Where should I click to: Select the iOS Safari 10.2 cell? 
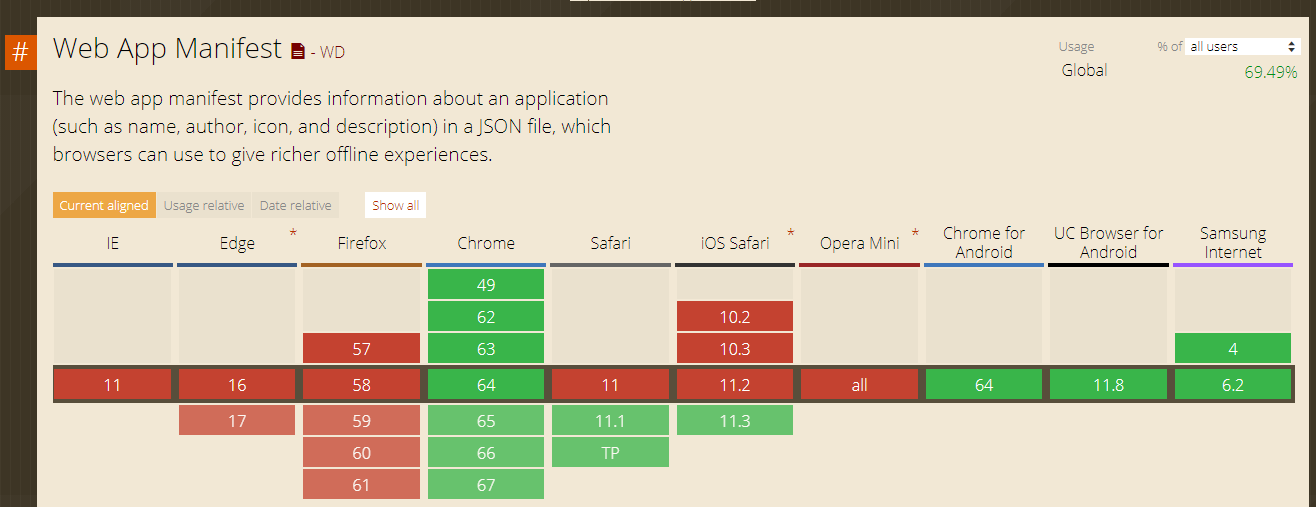(x=735, y=317)
